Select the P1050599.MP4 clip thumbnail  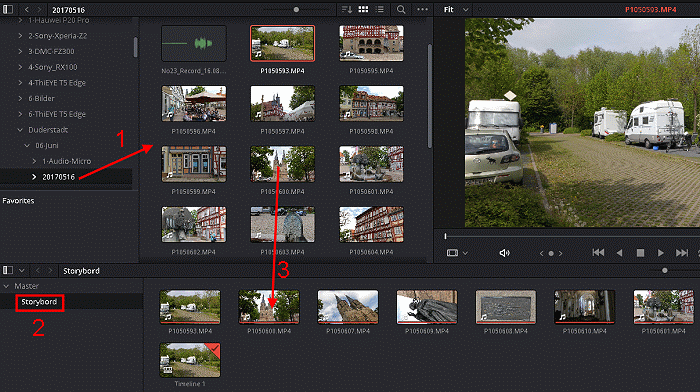[x=194, y=164]
